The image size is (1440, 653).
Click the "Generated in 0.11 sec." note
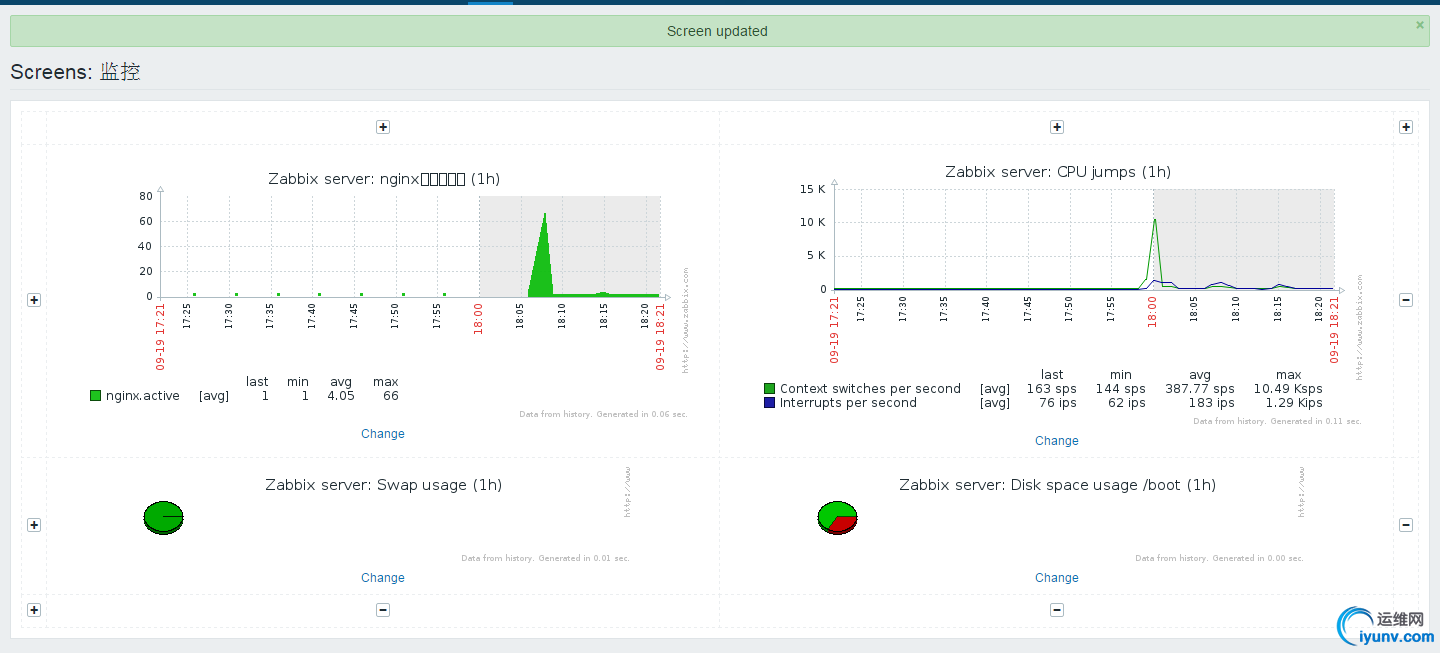tap(1316, 421)
